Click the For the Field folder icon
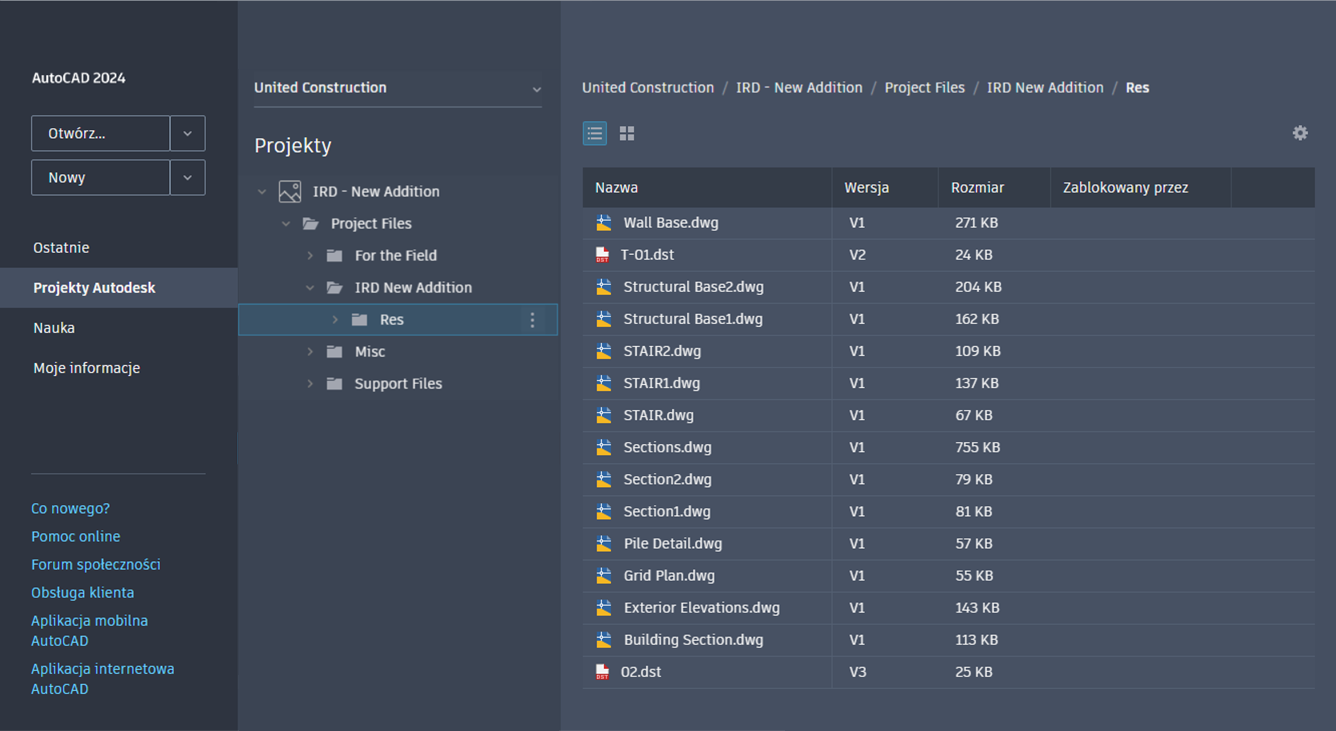Screen dimensions: 1336x731 [x=335, y=255]
